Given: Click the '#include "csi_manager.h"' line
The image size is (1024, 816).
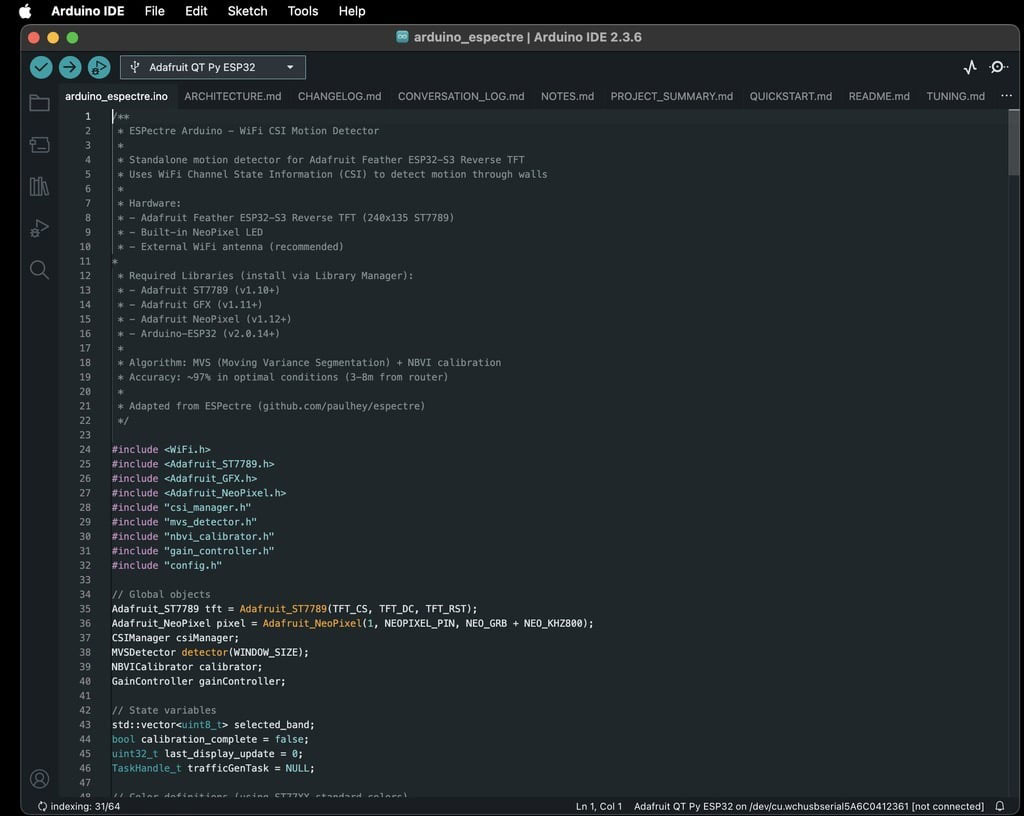Looking at the screenshot, I should pyautogui.click(x=181, y=507).
